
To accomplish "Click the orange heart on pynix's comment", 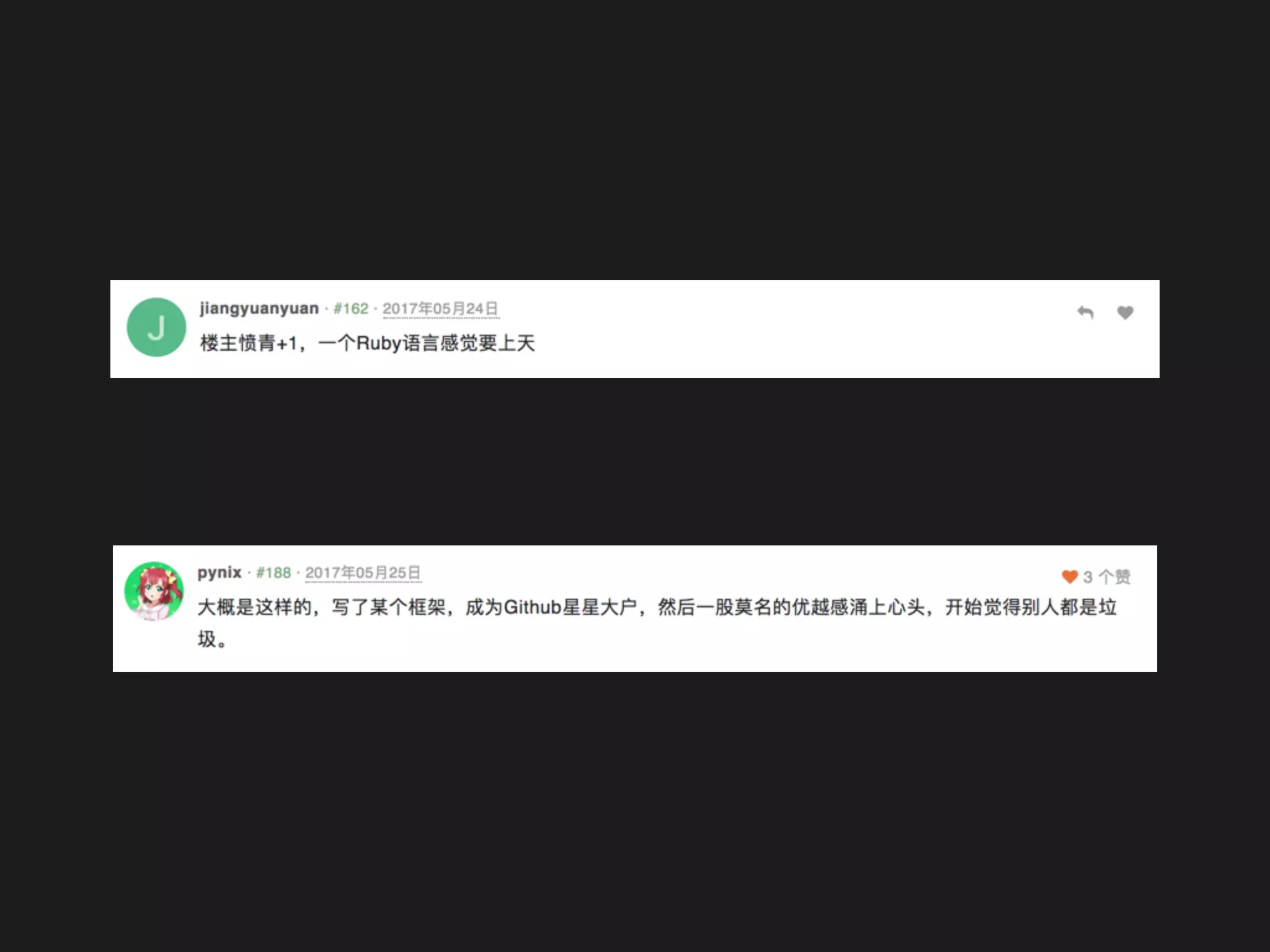I will point(1070,576).
